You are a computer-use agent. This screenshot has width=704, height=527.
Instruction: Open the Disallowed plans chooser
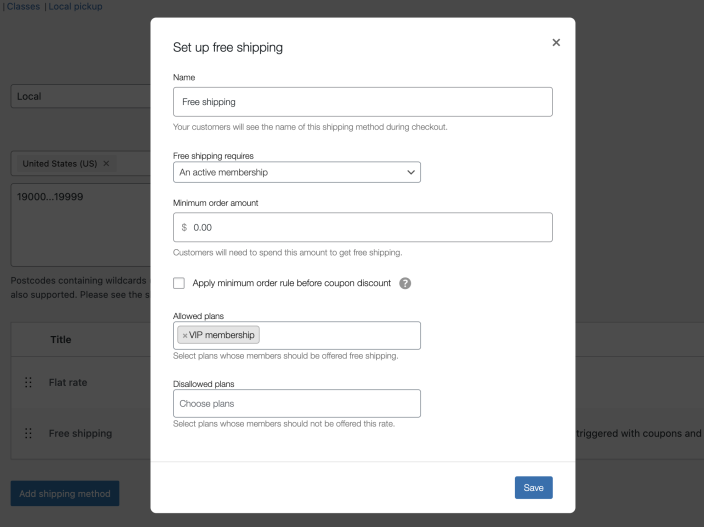click(296, 404)
